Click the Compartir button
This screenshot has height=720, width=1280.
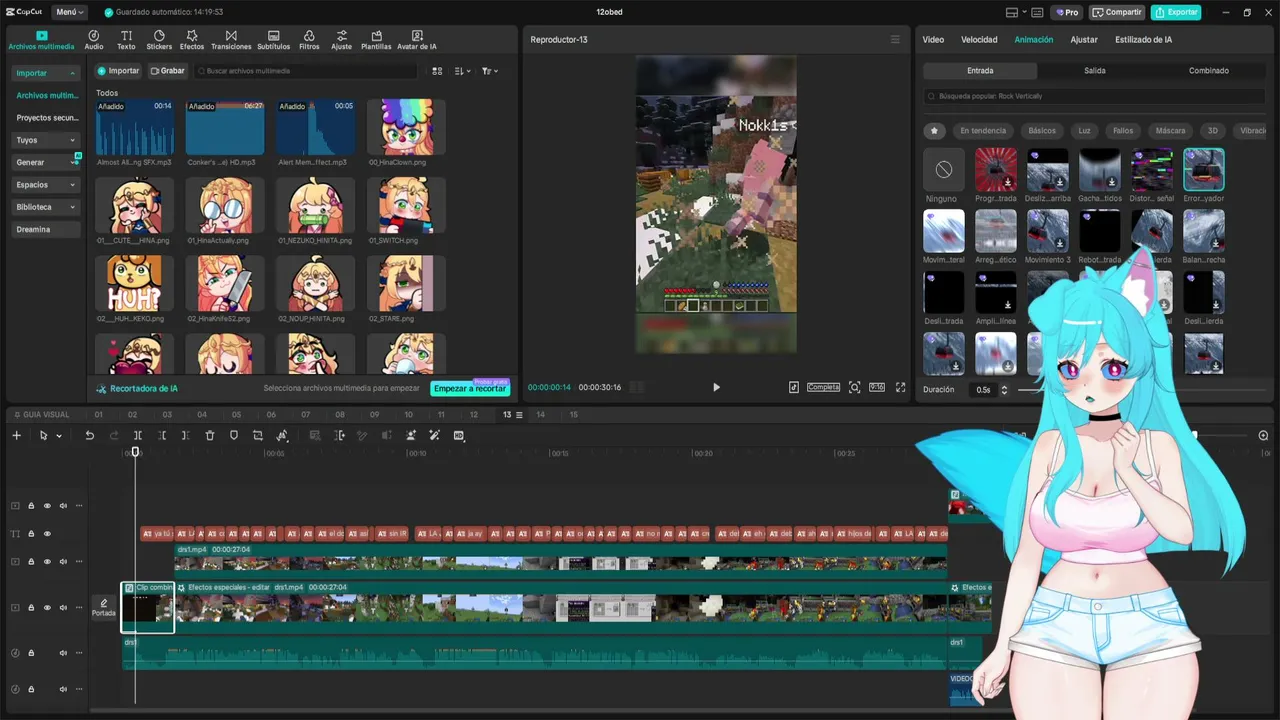[1117, 12]
